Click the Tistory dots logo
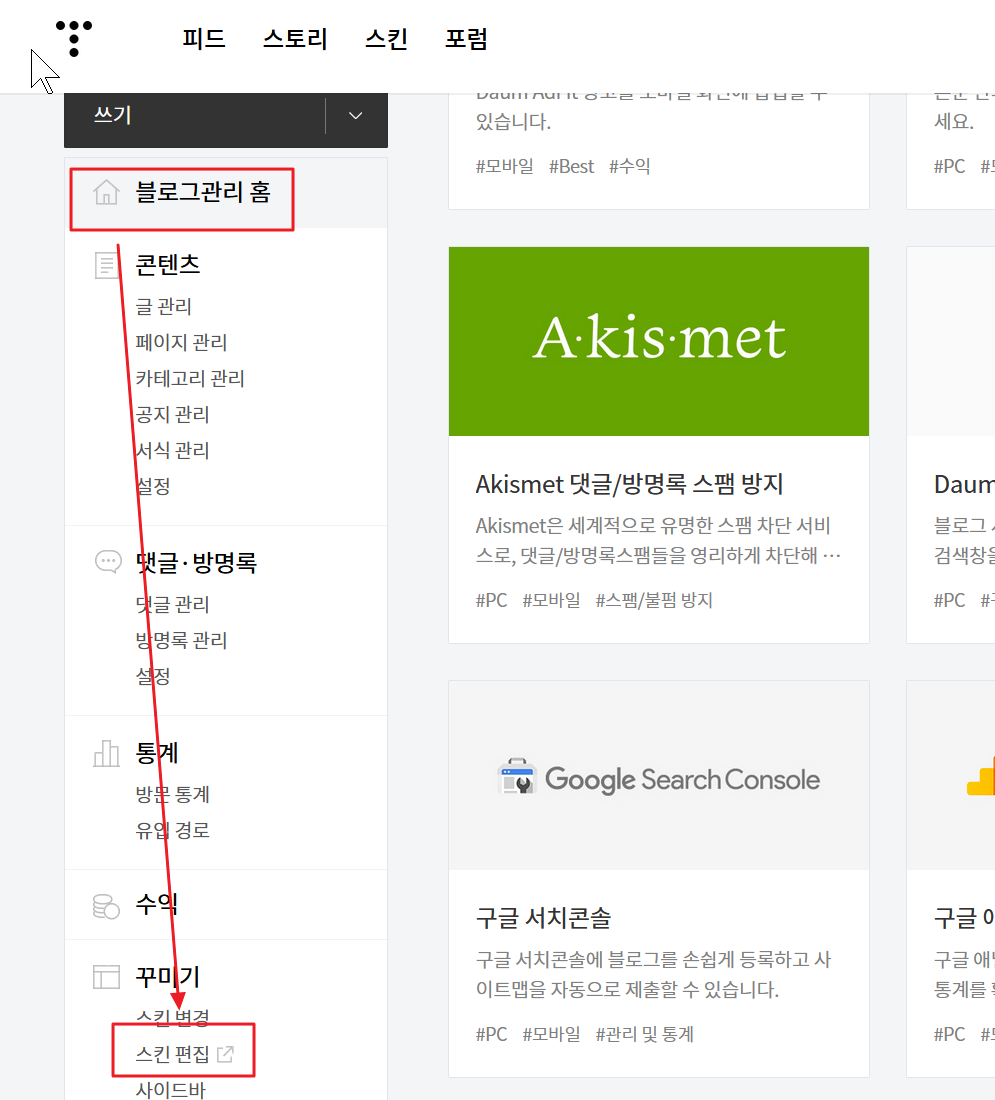Screen dimensions: 995x1100 tap(74, 38)
